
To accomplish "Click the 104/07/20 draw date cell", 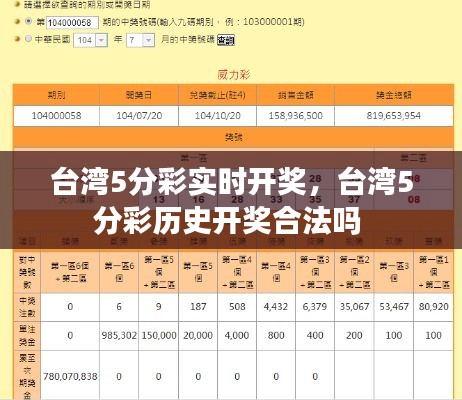I will click(139, 116).
